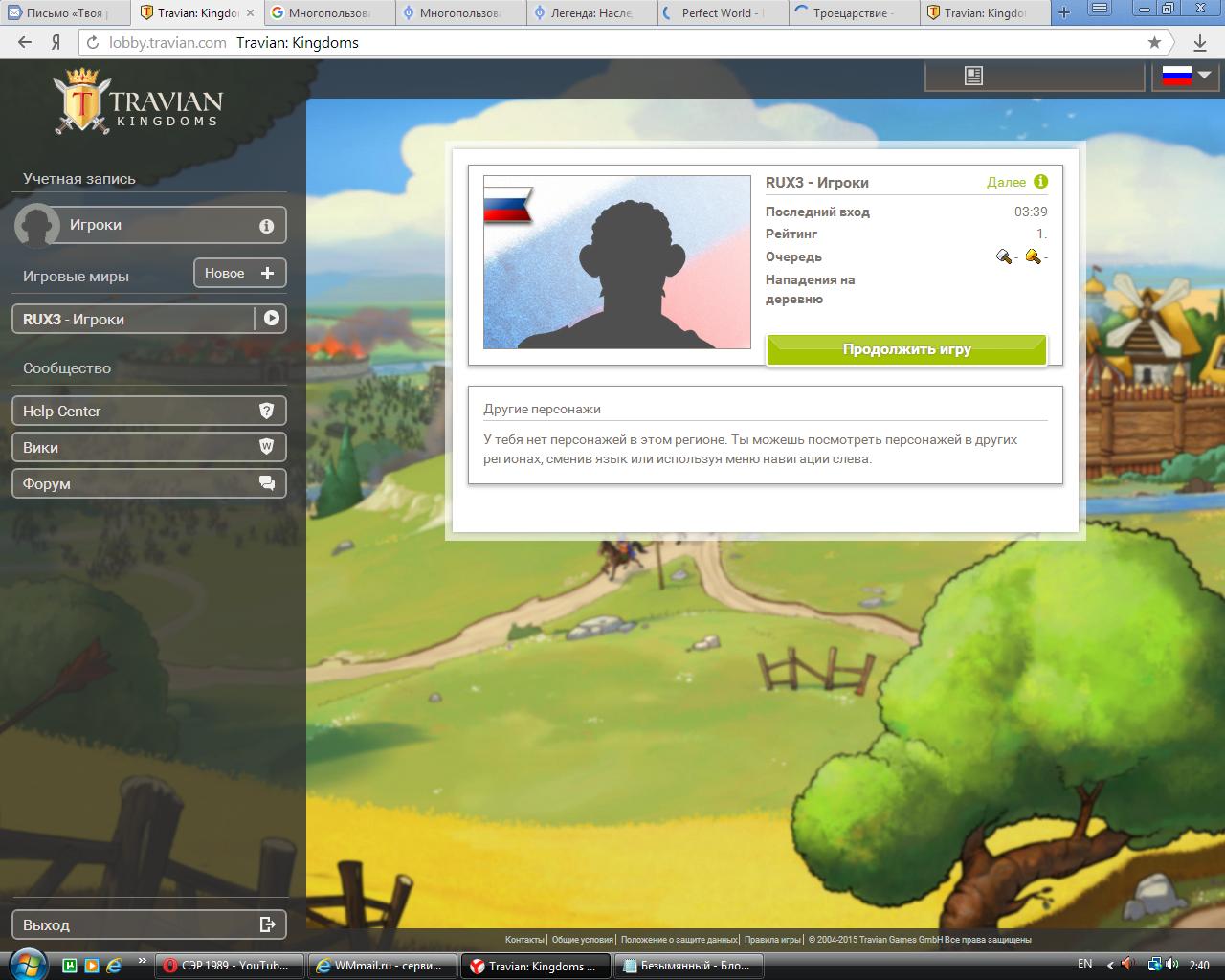Open account info icon next to Игроки
The height and width of the screenshot is (980, 1225).
click(x=266, y=226)
